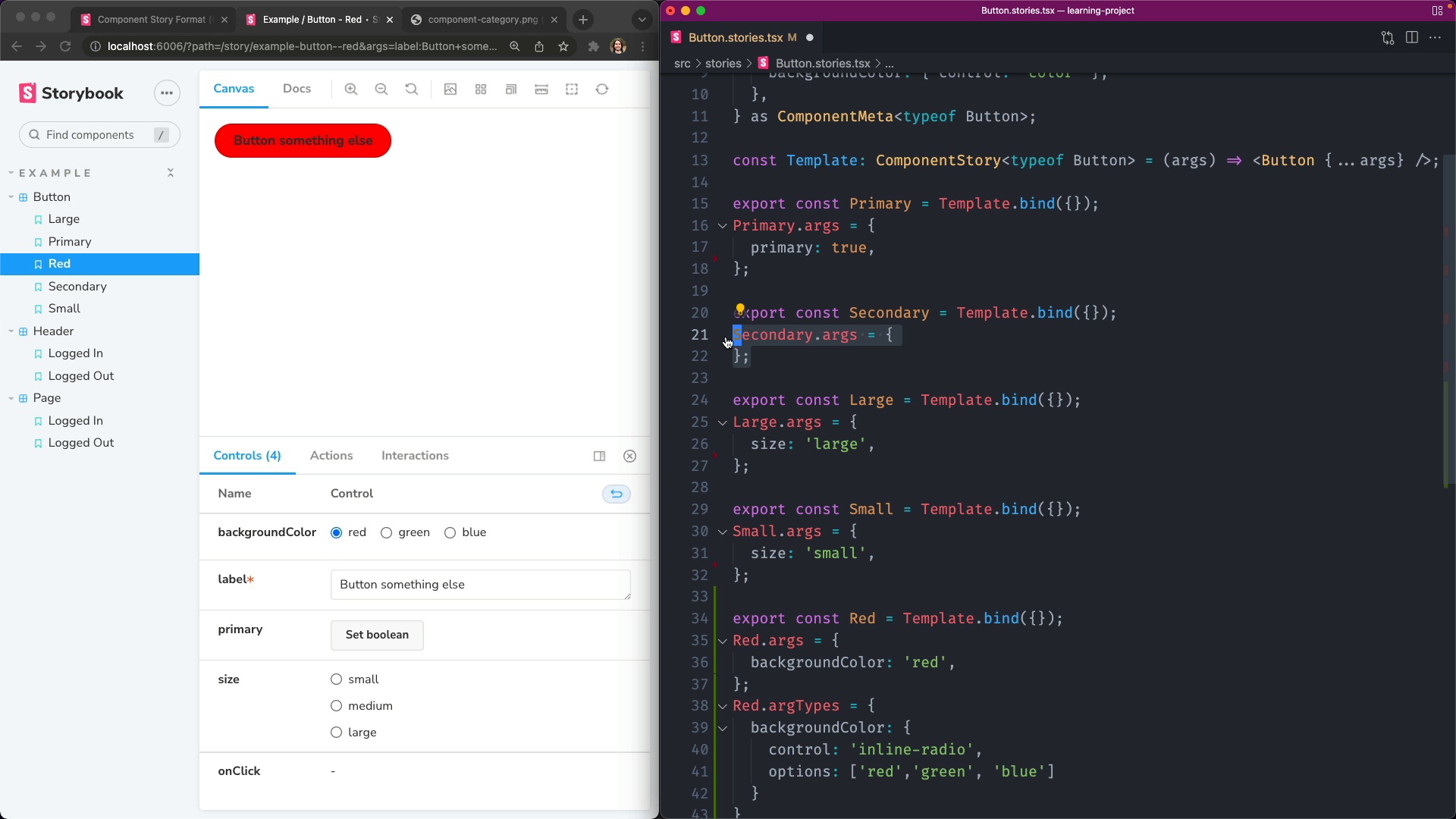
Task: Fold the backgroundColor block at line 39
Action: [723, 728]
